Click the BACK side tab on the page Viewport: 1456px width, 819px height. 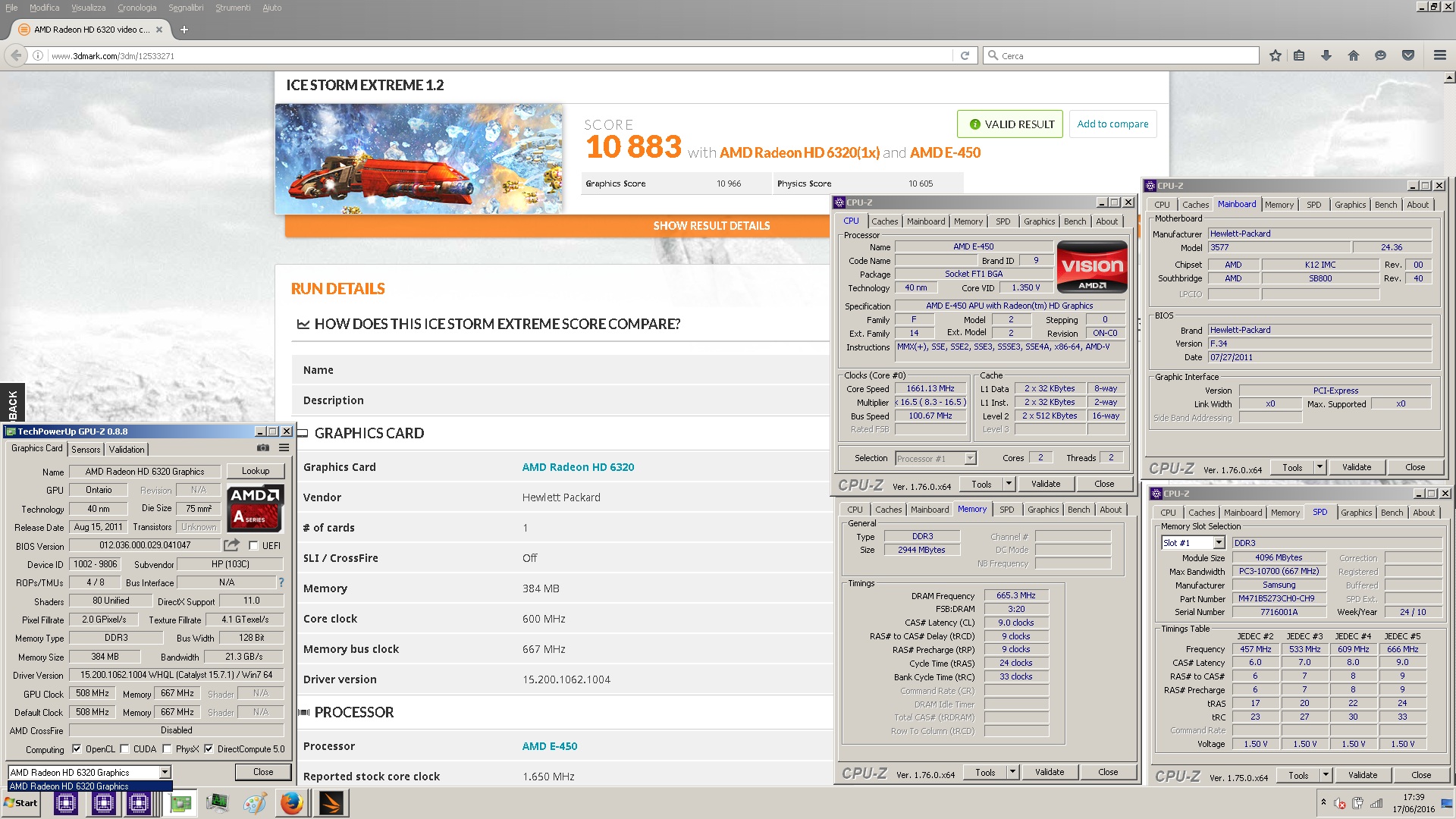[12, 403]
